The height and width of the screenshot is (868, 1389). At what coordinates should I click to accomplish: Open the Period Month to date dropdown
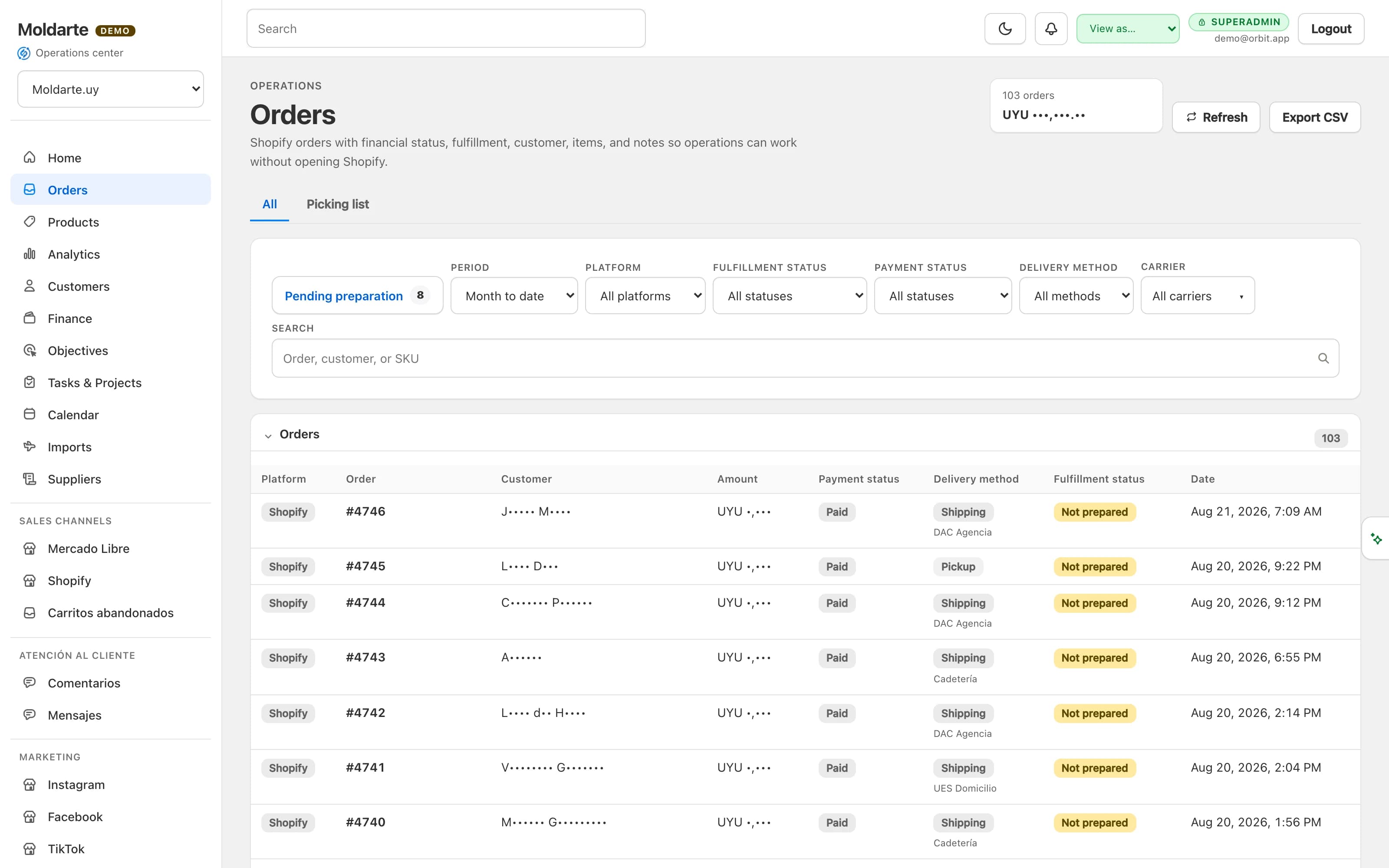coord(514,296)
